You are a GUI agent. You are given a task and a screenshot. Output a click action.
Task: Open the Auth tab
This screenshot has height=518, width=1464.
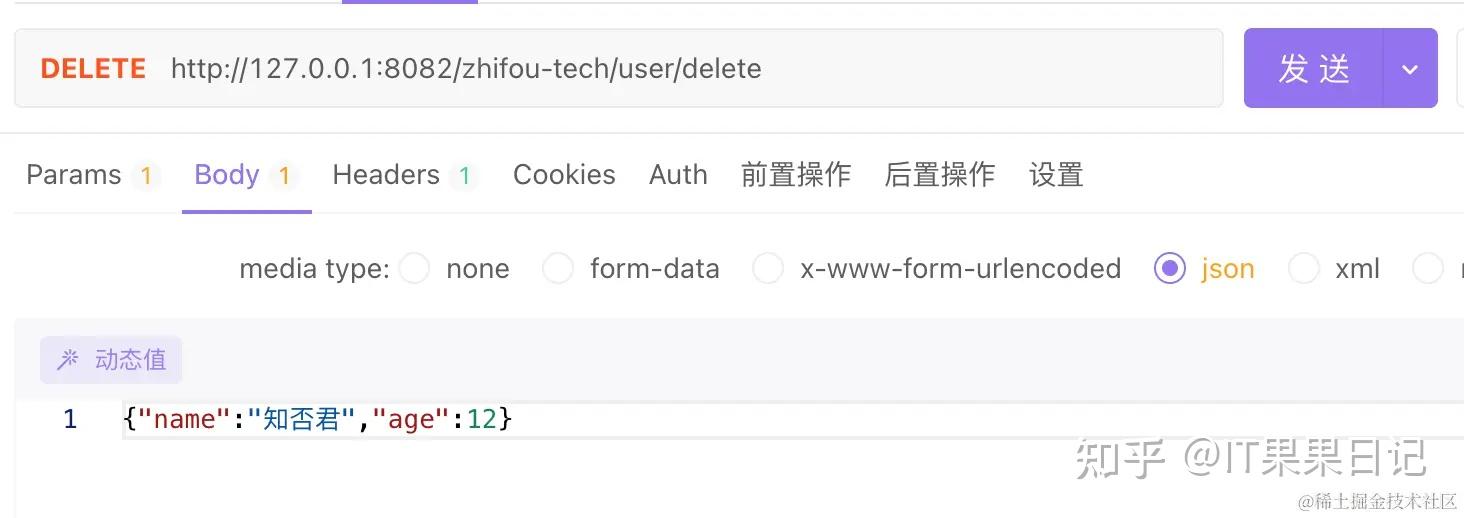(x=678, y=175)
